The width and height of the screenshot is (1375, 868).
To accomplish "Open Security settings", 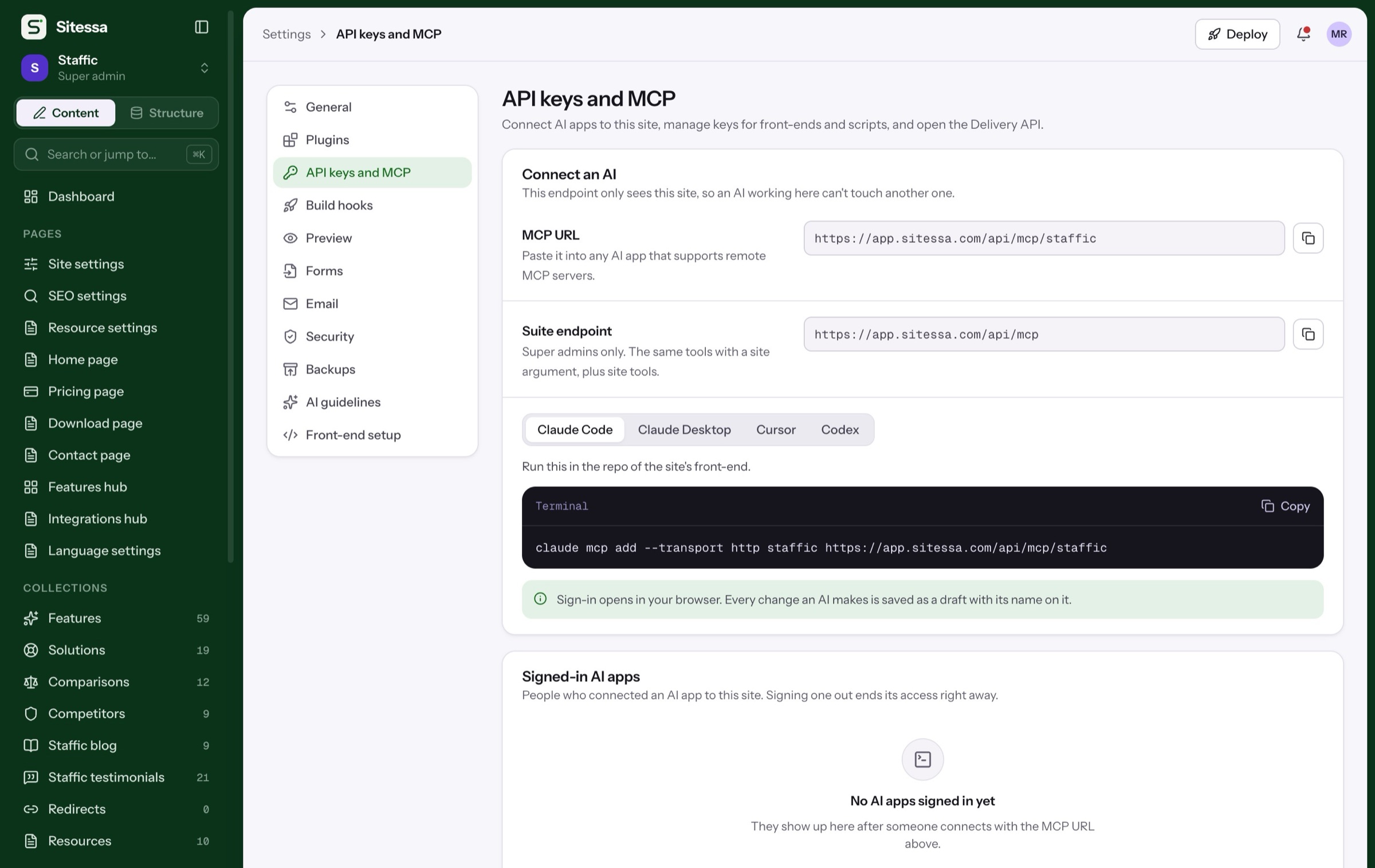I will coord(372,336).
